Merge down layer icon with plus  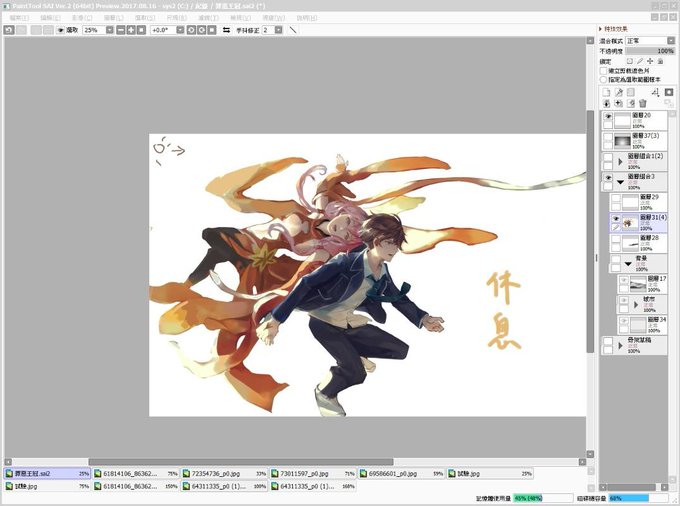coord(619,104)
